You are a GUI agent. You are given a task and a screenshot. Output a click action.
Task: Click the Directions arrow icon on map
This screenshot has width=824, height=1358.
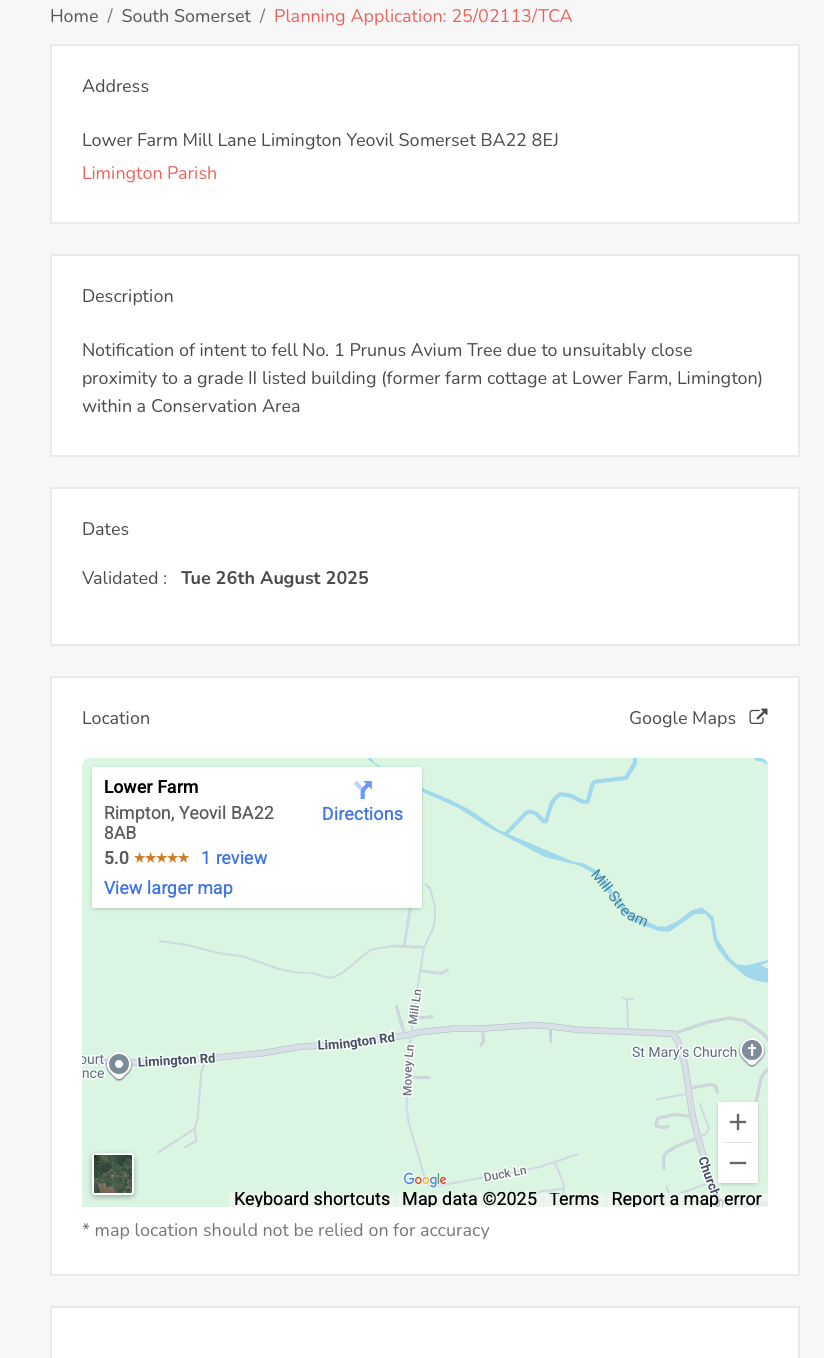click(363, 790)
